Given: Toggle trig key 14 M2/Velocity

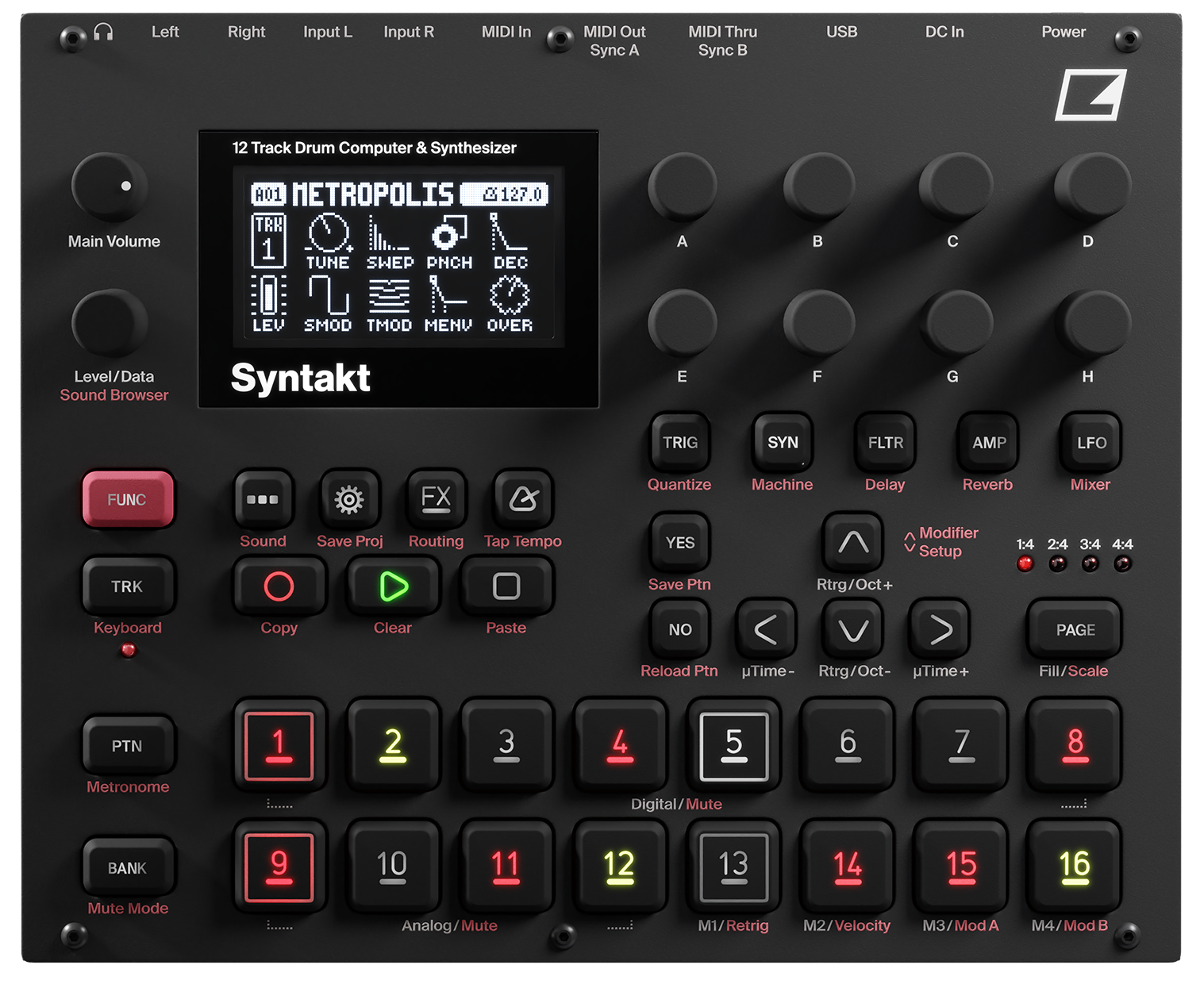Looking at the screenshot, I should [848, 867].
